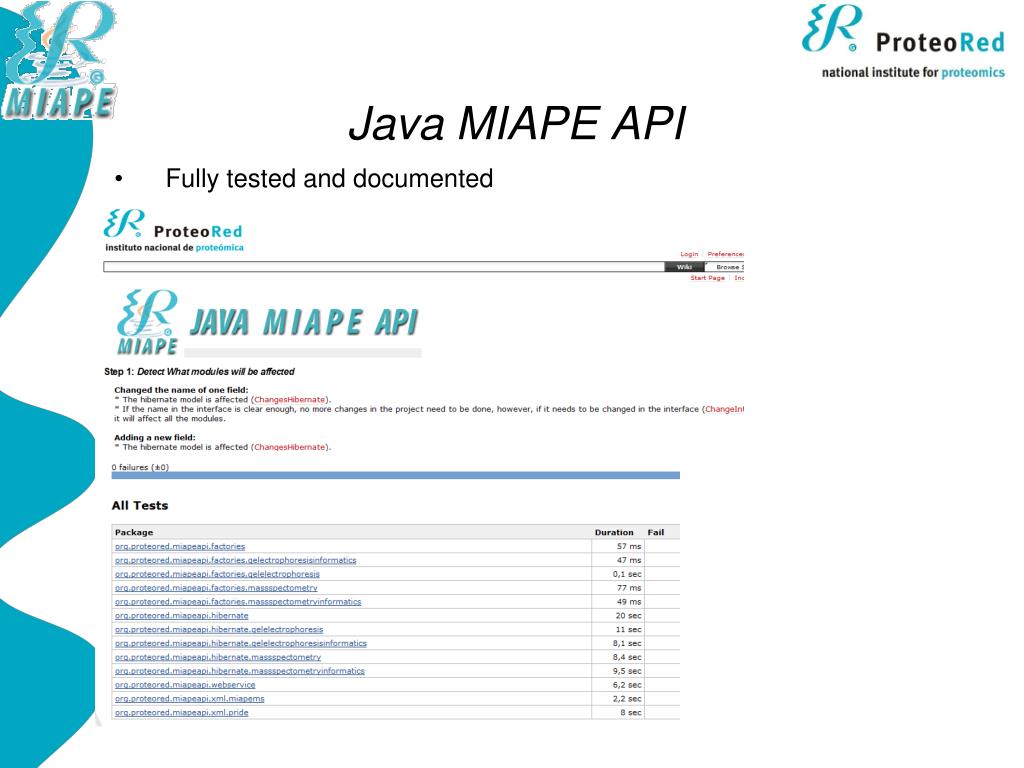Click the Java MIAPE API banner image

coord(268,323)
